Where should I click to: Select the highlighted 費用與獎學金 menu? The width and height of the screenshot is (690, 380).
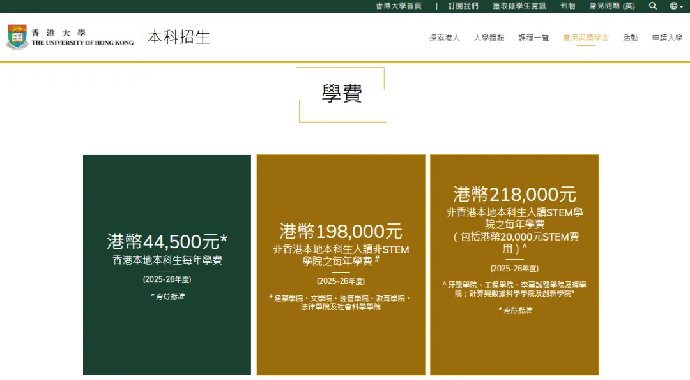586,38
